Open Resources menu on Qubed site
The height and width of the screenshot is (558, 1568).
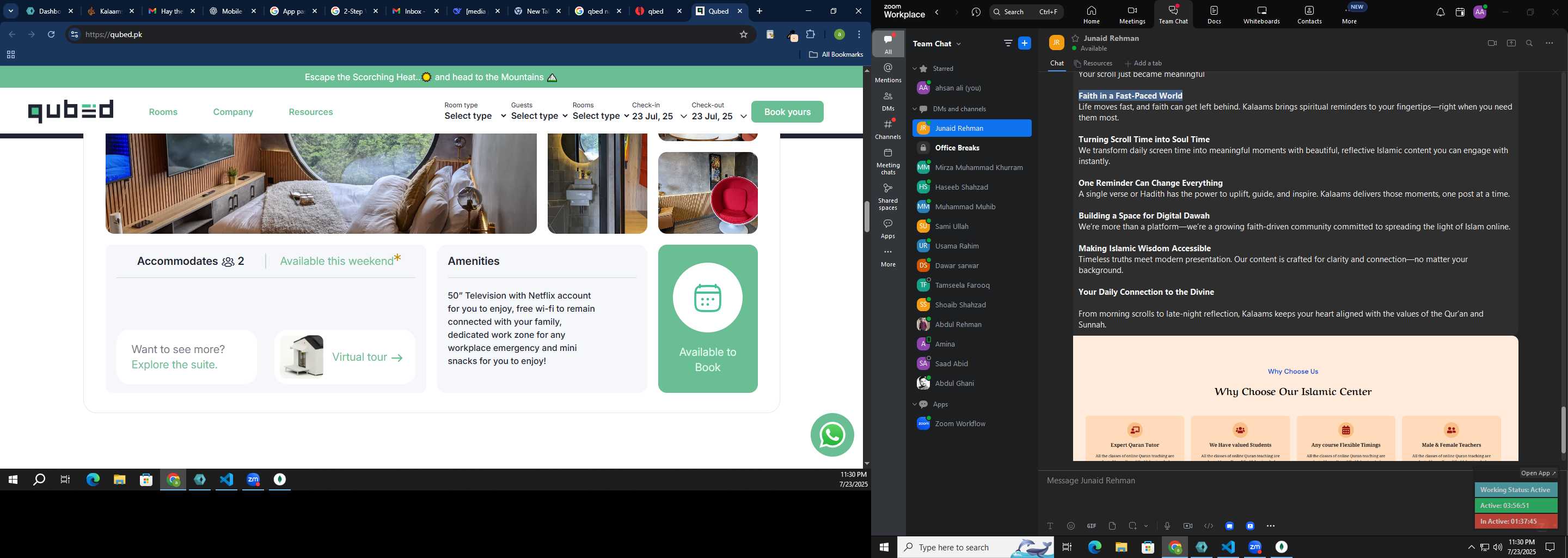click(x=310, y=112)
